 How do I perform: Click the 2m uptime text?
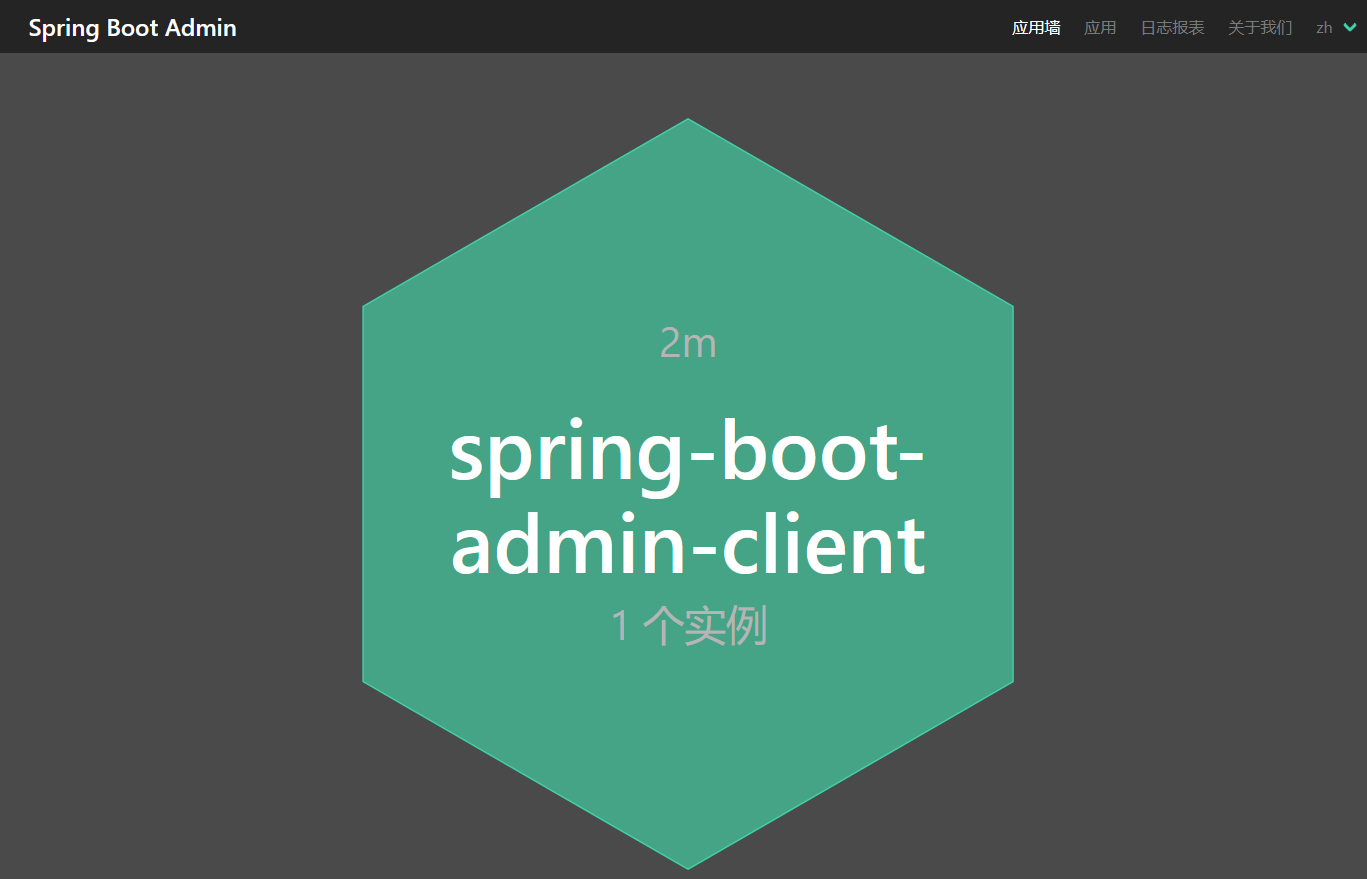[688, 343]
